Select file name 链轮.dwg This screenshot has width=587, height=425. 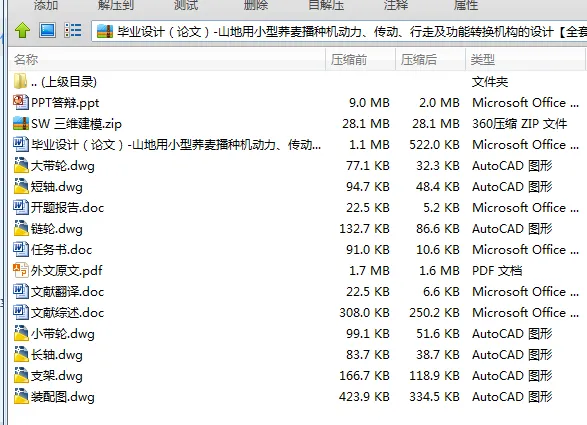pos(57,228)
